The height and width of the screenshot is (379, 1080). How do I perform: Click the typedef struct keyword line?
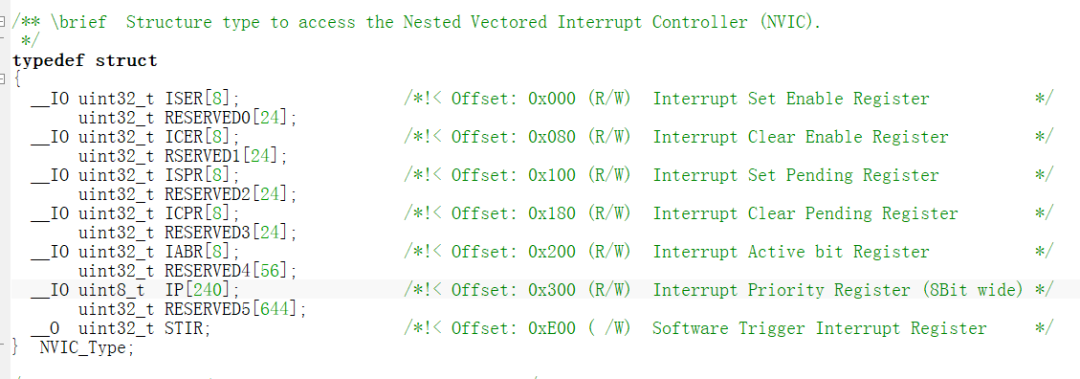pyautogui.click(x=85, y=61)
